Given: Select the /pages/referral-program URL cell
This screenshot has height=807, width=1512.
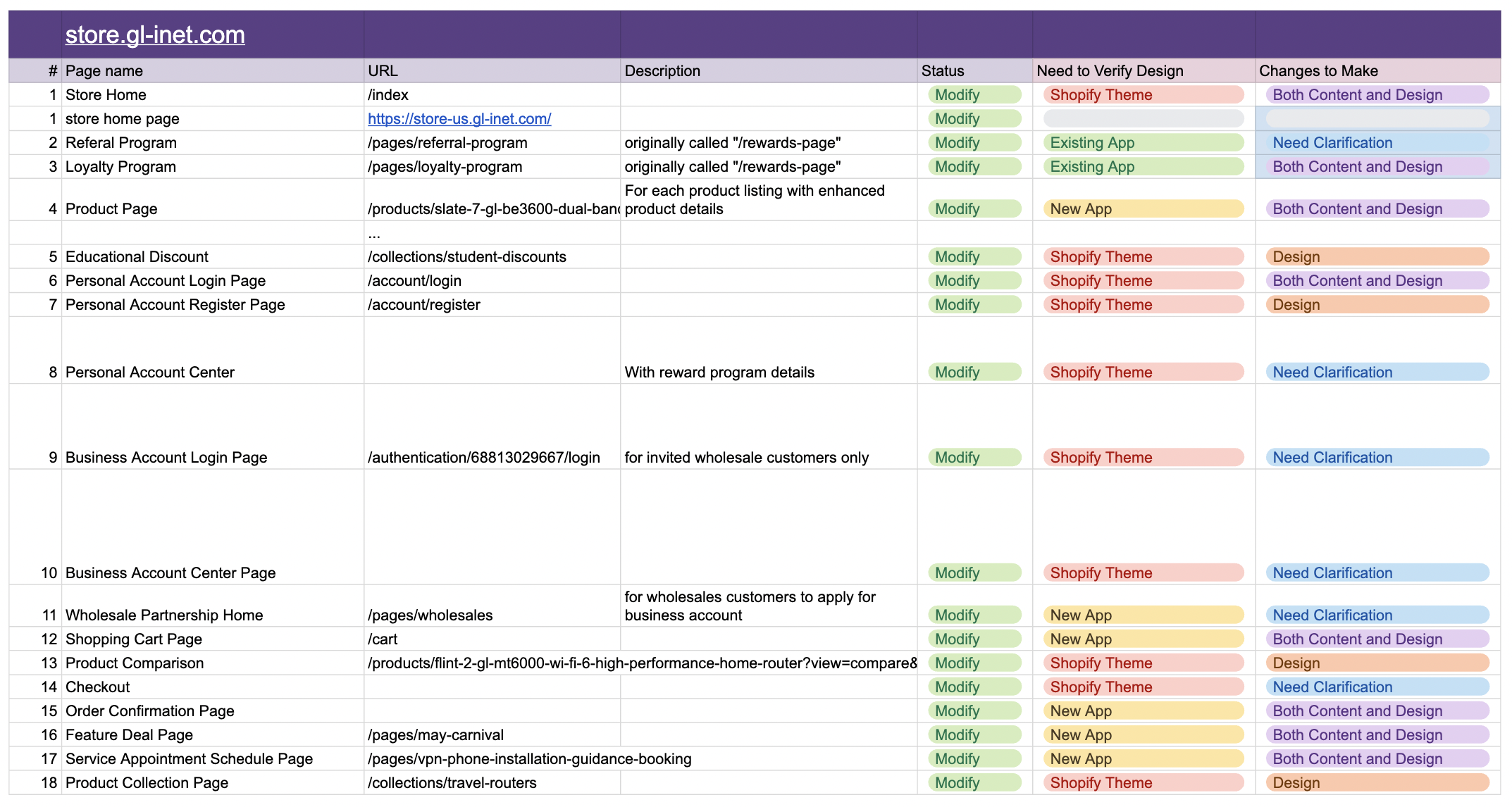Looking at the screenshot, I should coord(492,143).
